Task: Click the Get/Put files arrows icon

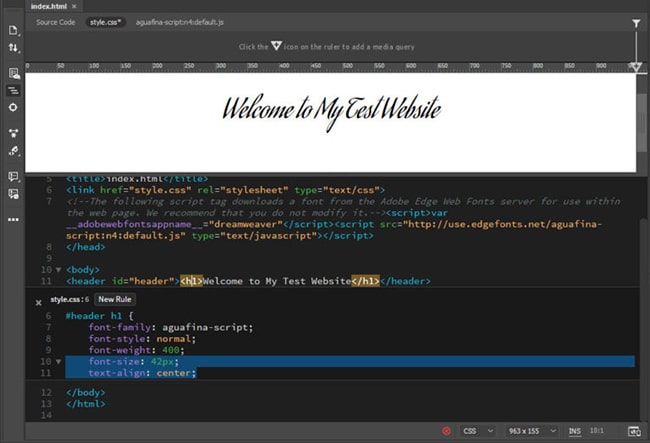Action: 13,47
